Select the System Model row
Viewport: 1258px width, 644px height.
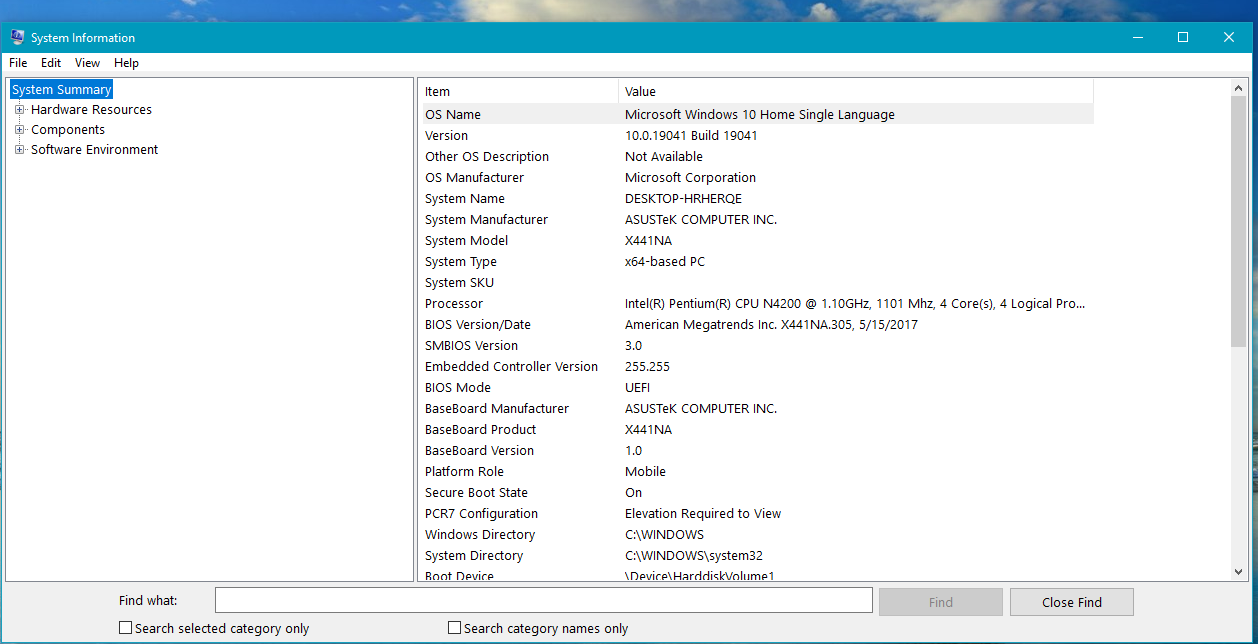(757, 240)
